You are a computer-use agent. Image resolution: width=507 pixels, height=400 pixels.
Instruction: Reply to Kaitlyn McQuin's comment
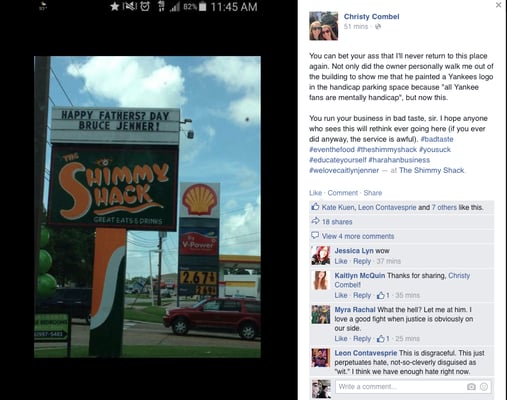[362, 295]
